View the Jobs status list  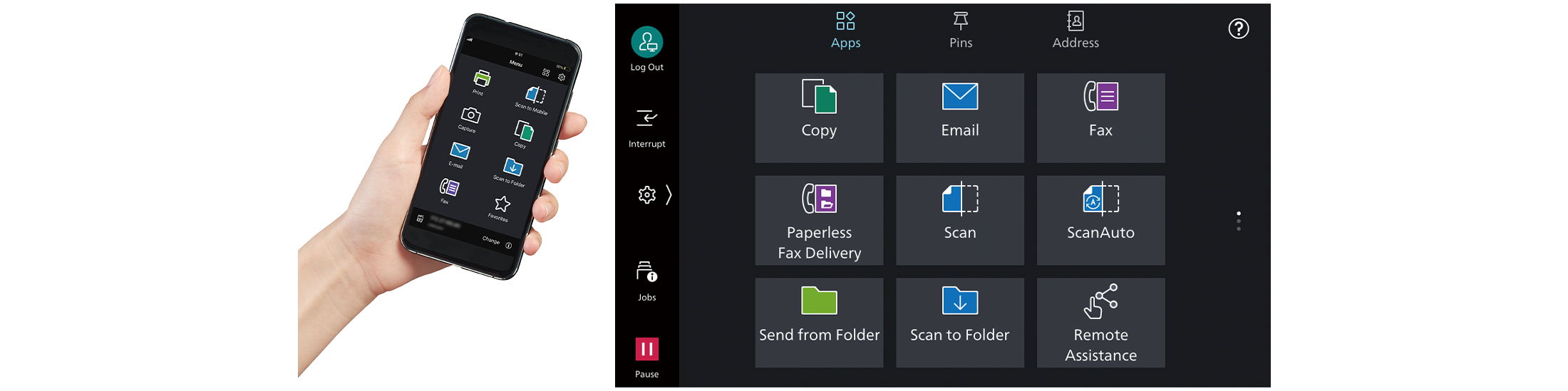(646, 281)
